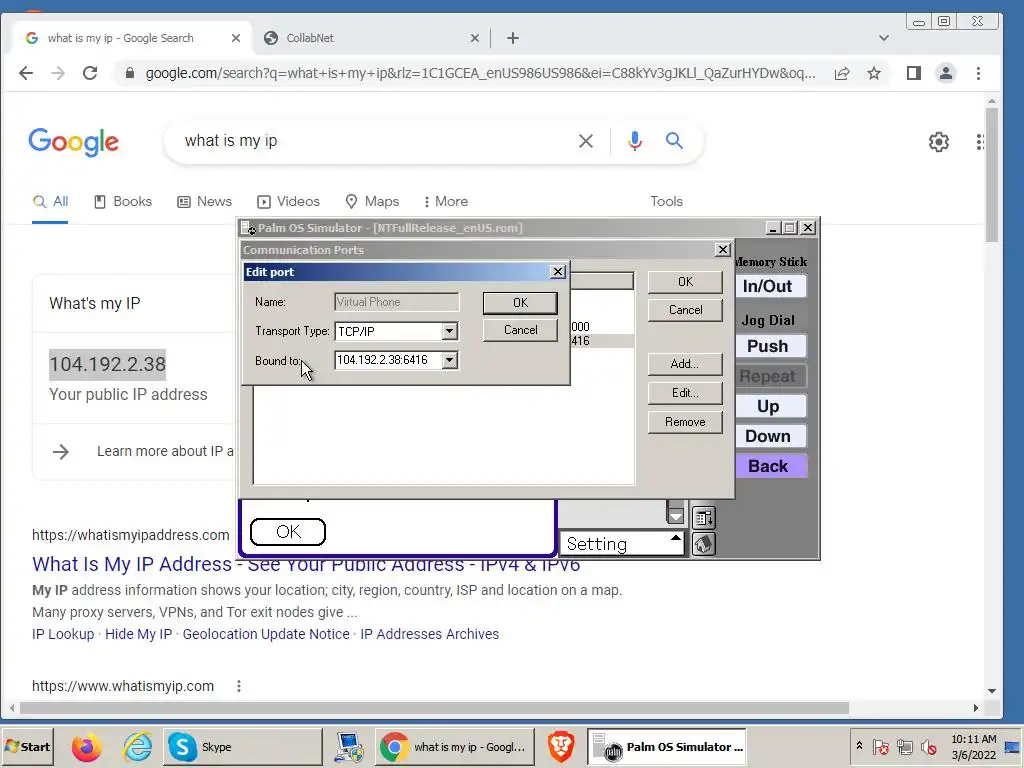1024x768 pixels.
Task: Open tab search chevron in Chrome
Action: [884, 38]
